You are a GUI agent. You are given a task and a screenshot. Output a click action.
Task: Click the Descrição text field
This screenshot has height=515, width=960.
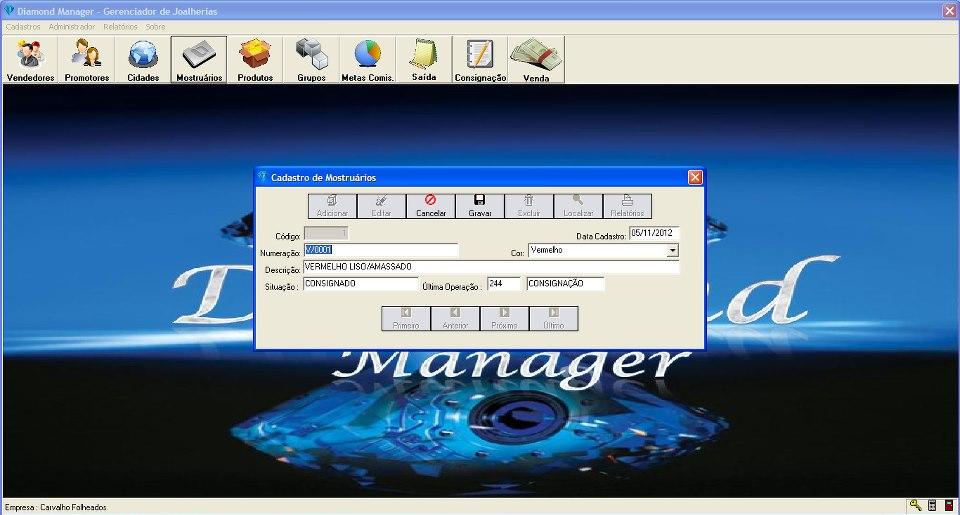[490, 267]
